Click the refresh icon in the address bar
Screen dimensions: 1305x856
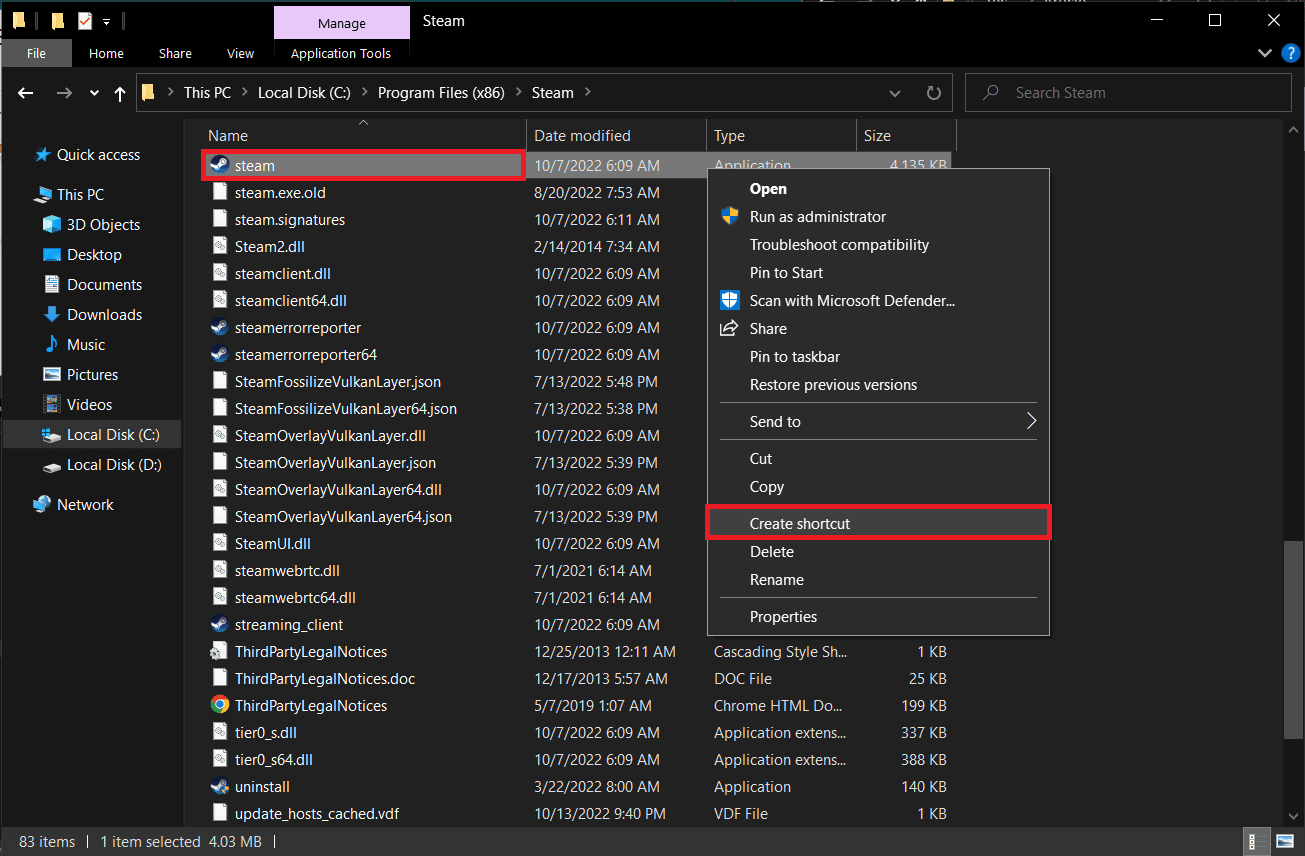[933, 92]
